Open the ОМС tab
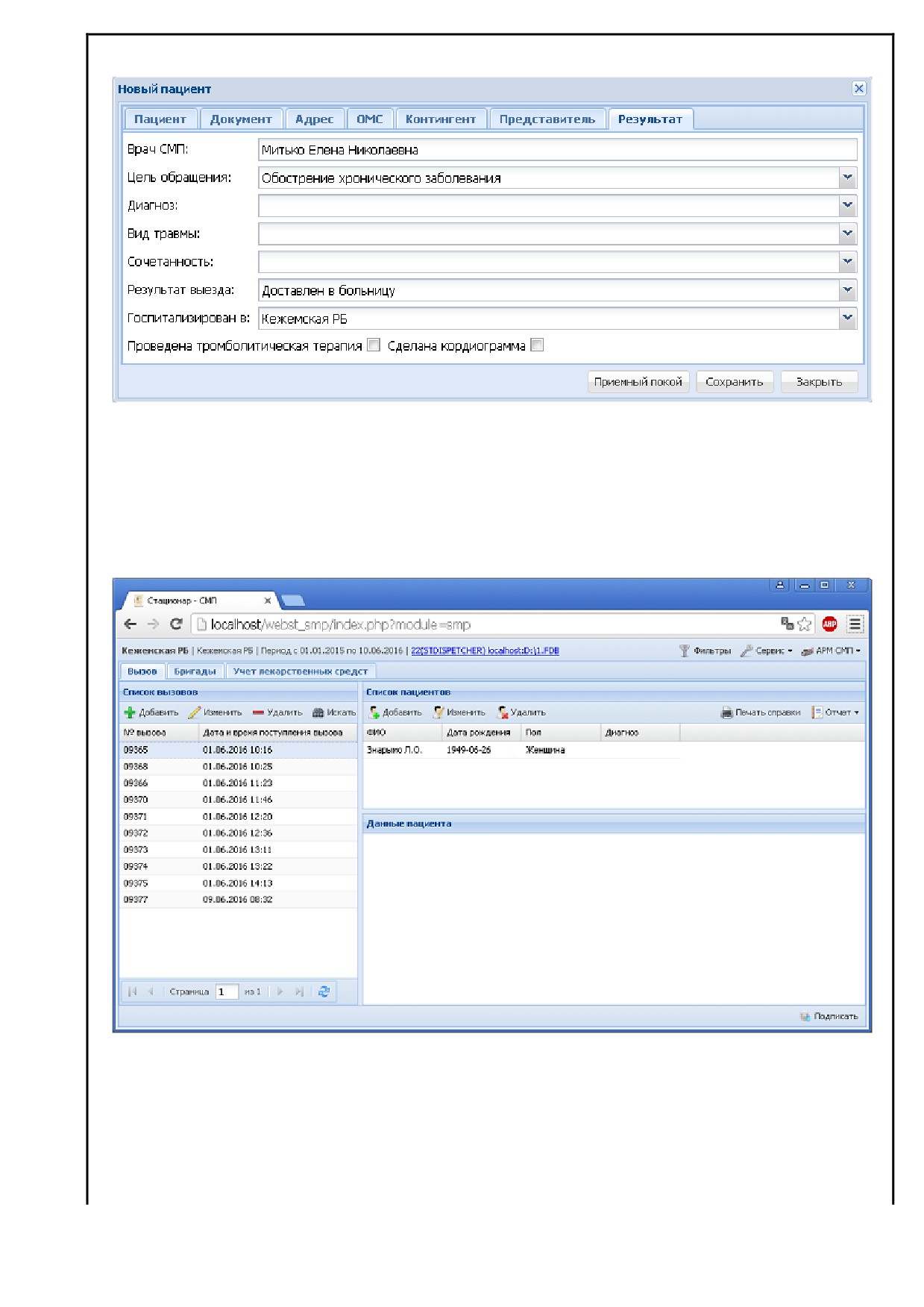 pyautogui.click(x=370, y=119)
